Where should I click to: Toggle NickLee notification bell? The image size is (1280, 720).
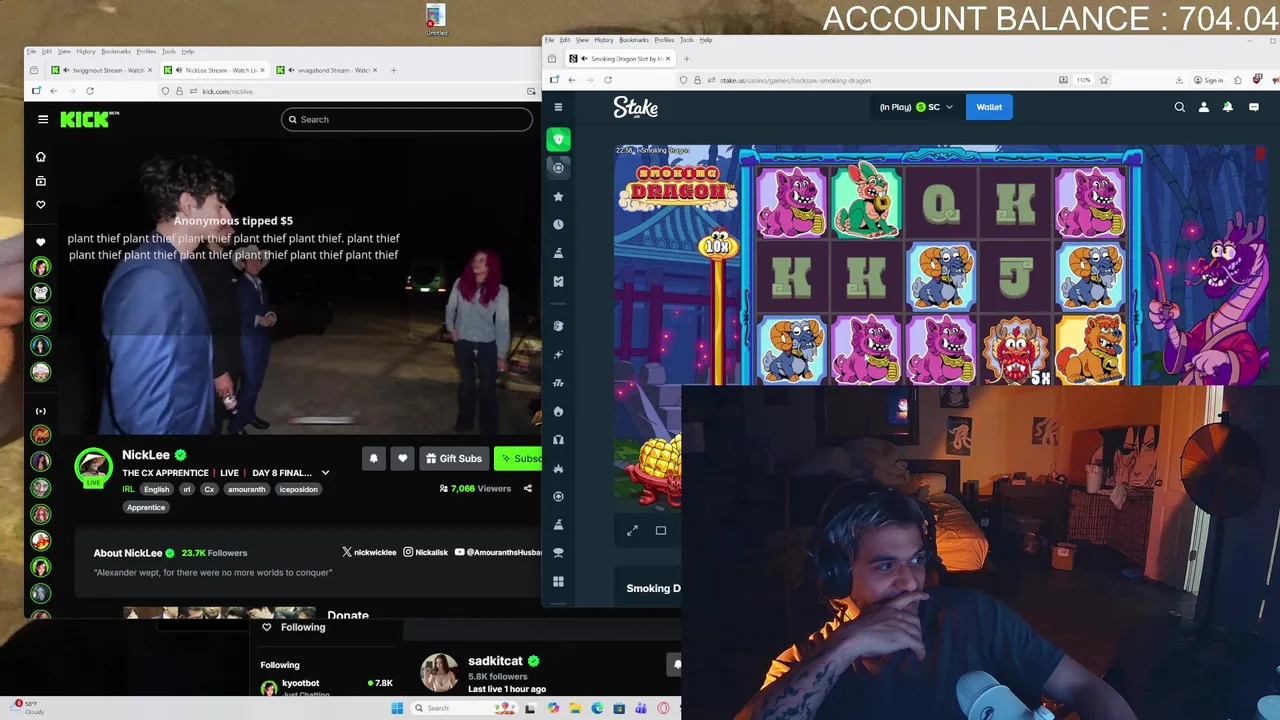374,458
